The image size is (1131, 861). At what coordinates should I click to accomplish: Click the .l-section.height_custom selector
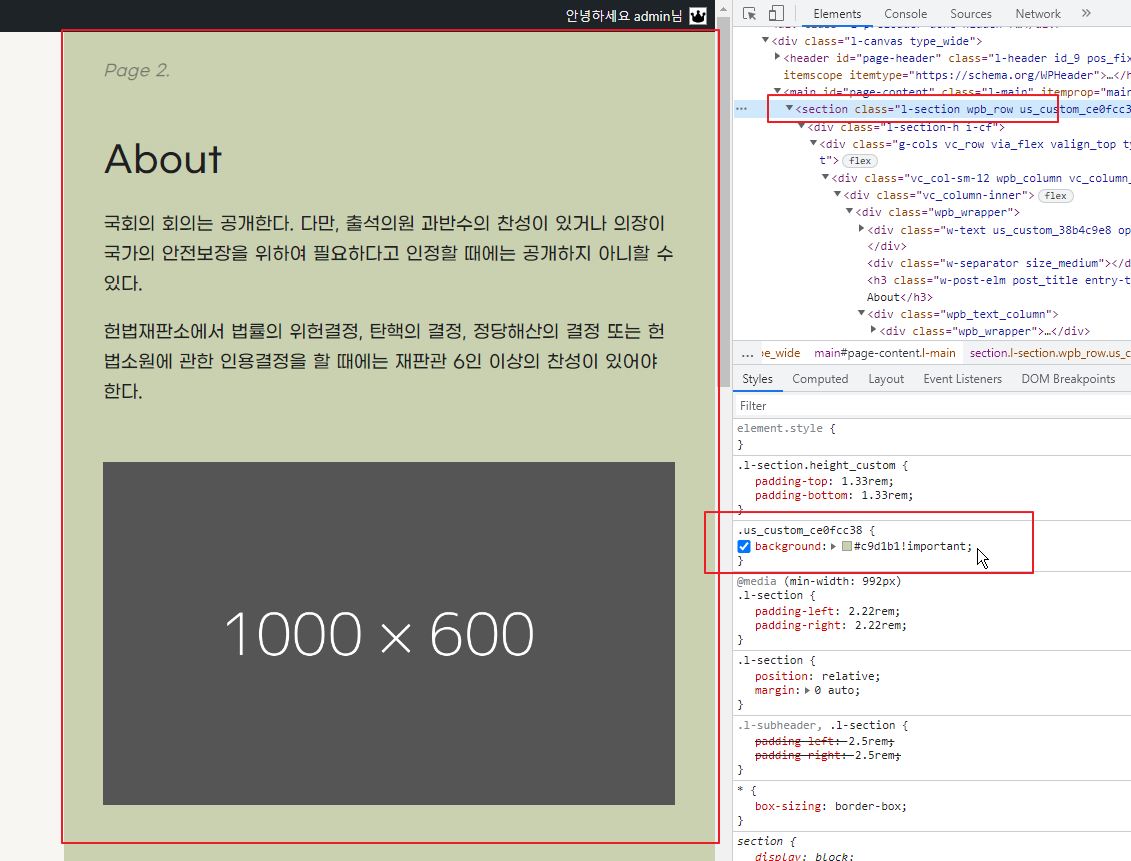816,465
